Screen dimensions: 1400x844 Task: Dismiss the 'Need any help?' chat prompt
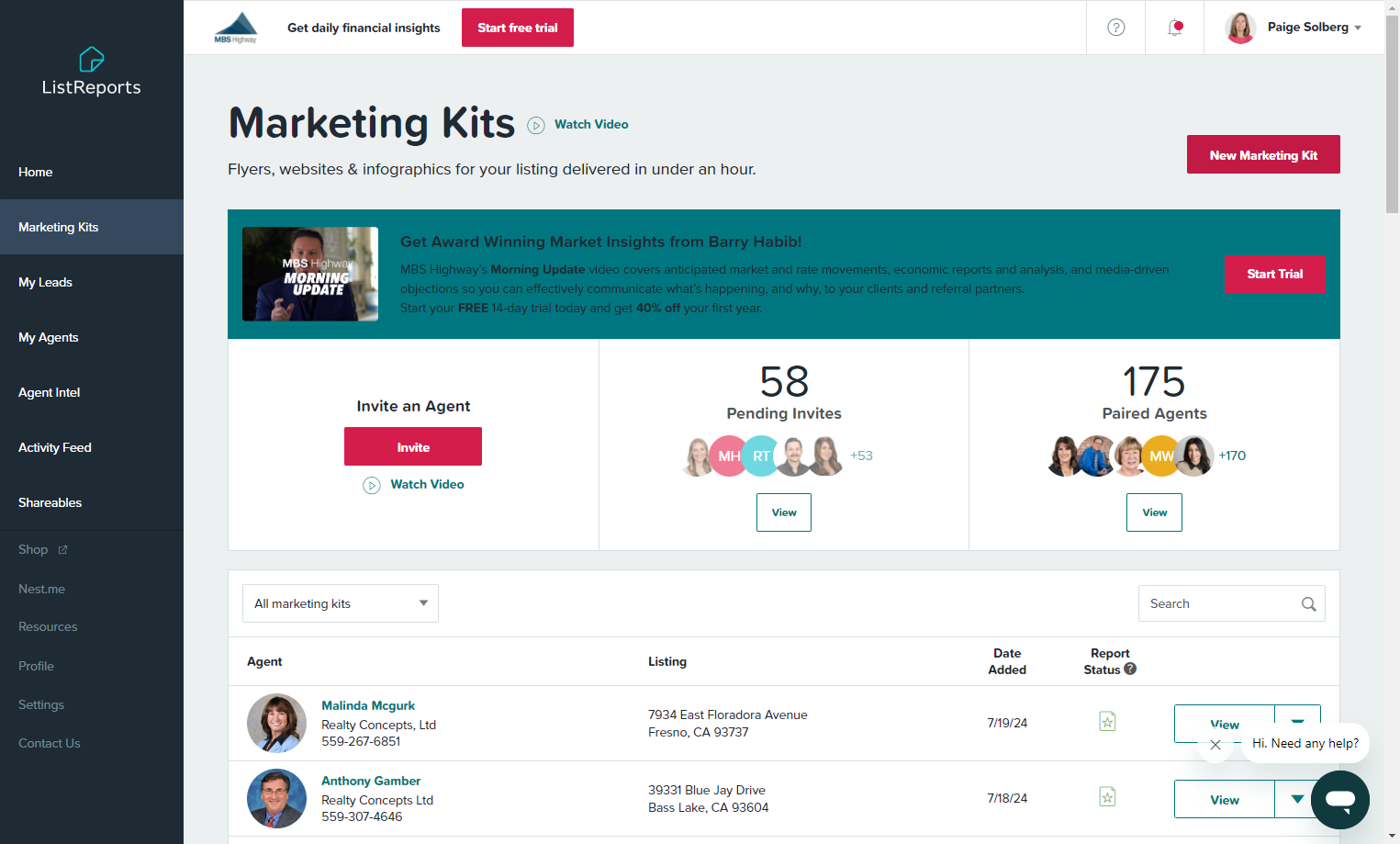click(1215, 745)
